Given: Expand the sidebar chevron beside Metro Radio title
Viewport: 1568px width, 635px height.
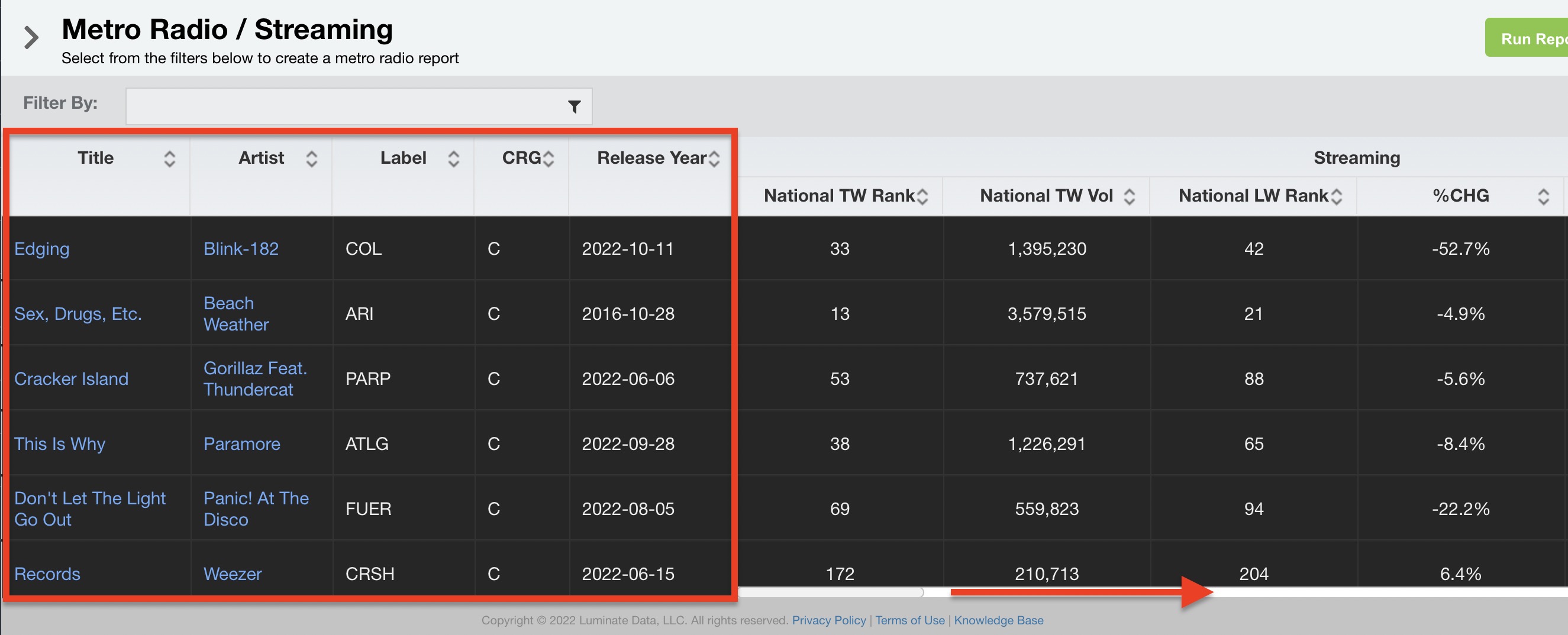Looking at the screenshot, I should (31, 38).
